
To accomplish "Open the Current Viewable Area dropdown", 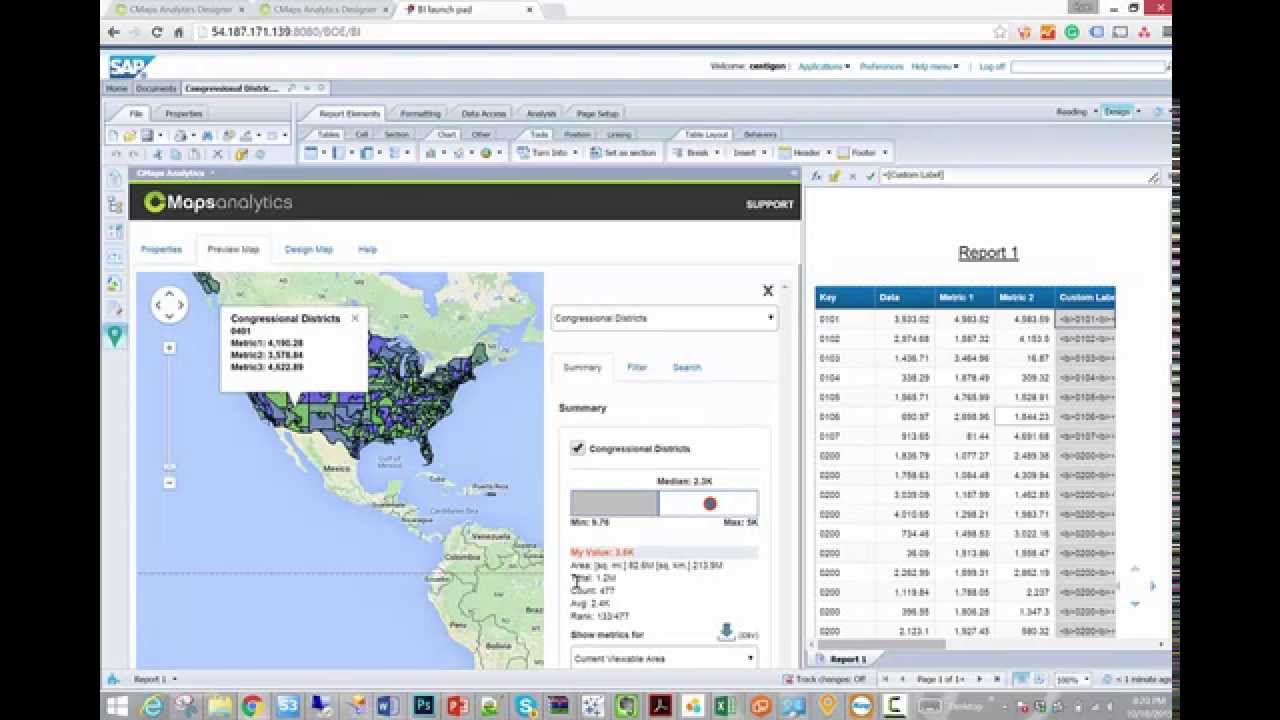I will point(664,658).
